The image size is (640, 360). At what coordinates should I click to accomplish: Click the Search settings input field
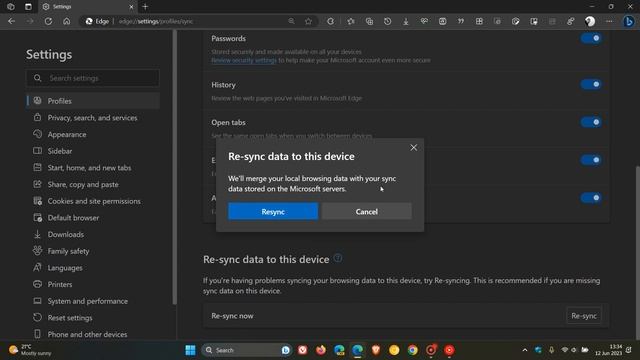click(93, 78)
